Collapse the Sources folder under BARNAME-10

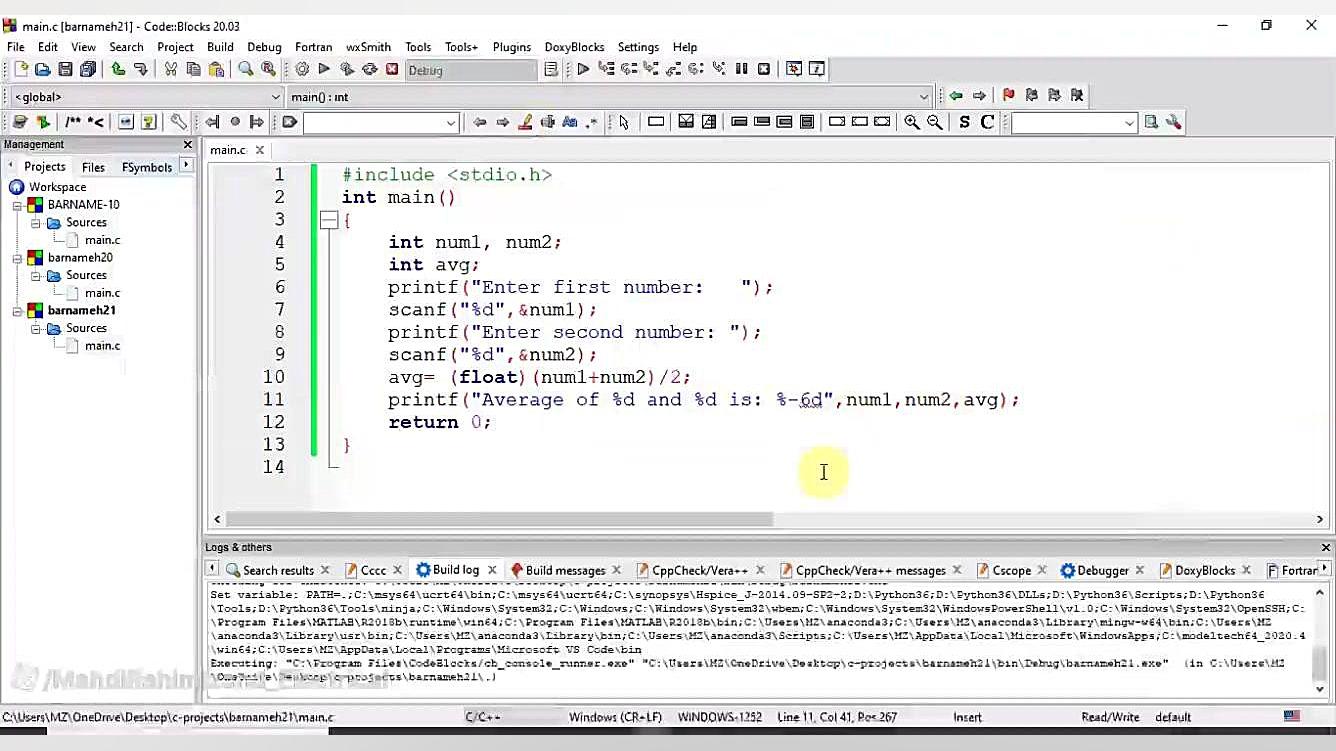point(35,223)
